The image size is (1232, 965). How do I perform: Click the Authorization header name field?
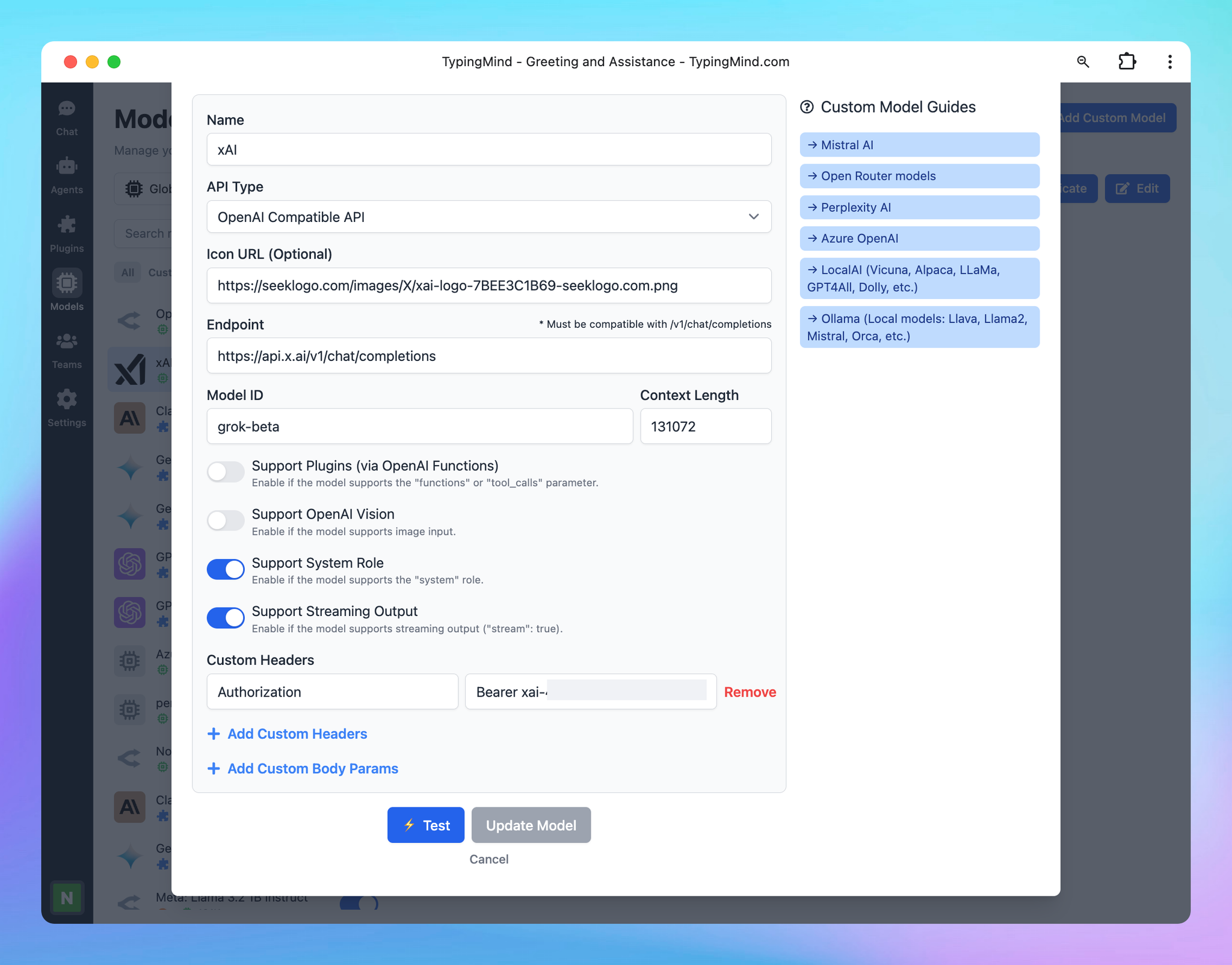(x=333, y=692)
